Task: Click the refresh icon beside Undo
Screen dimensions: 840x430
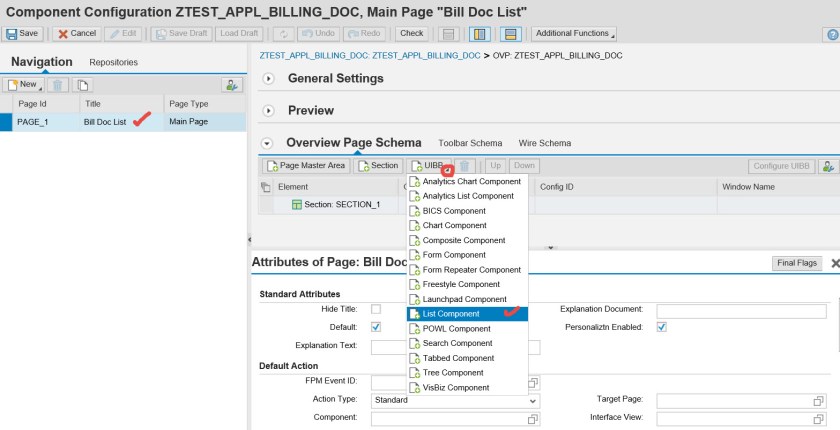Action: 284,34
